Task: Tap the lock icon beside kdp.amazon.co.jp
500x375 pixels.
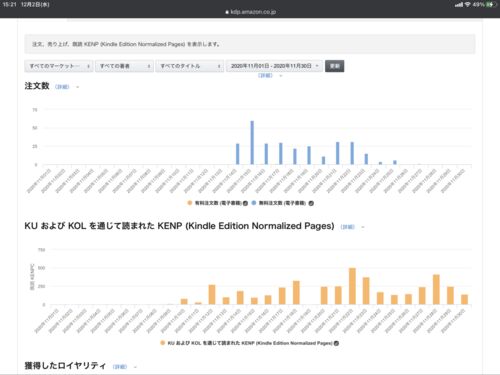Action: (x=227, y=12)
